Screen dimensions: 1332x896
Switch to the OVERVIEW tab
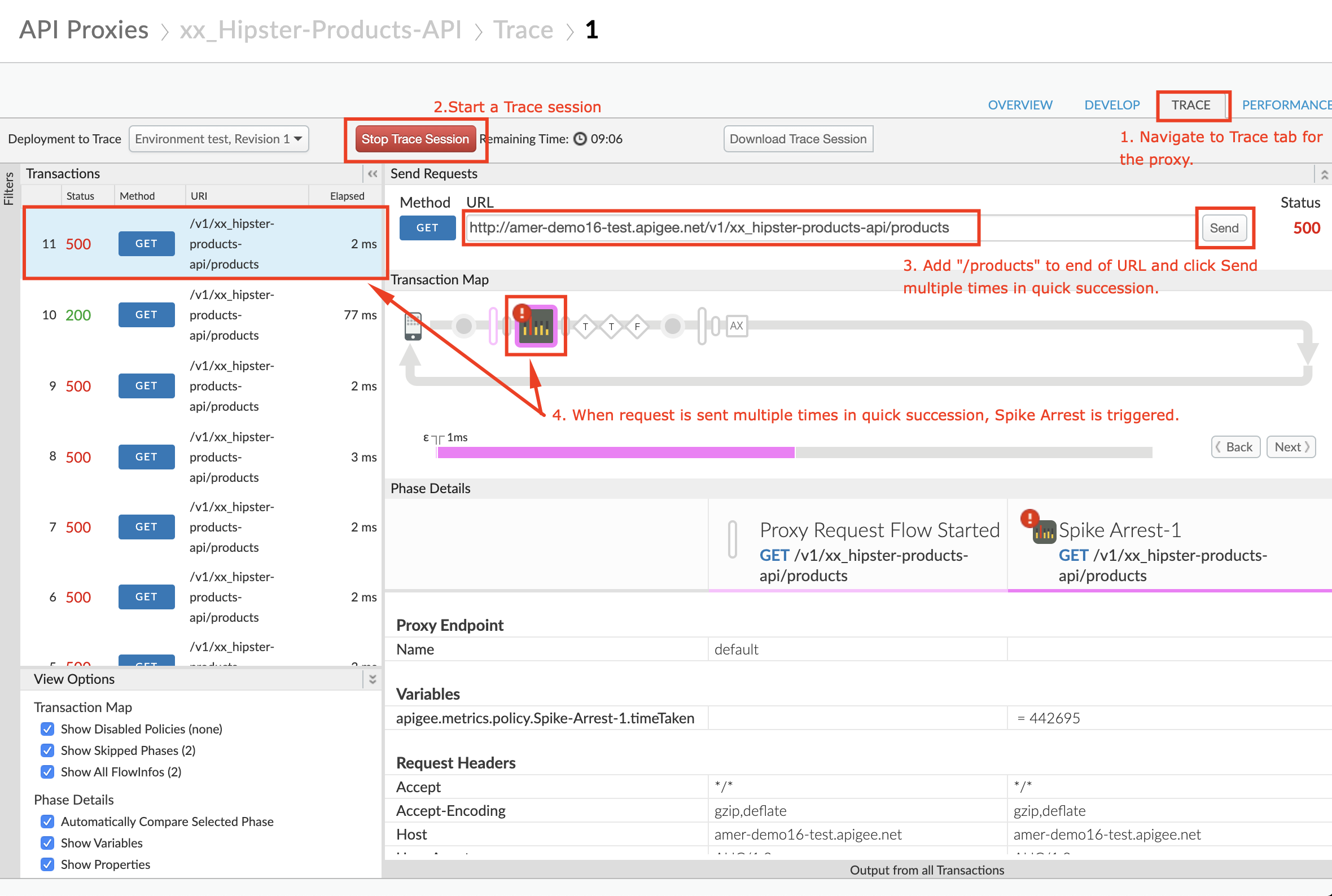coord(1020,105)
